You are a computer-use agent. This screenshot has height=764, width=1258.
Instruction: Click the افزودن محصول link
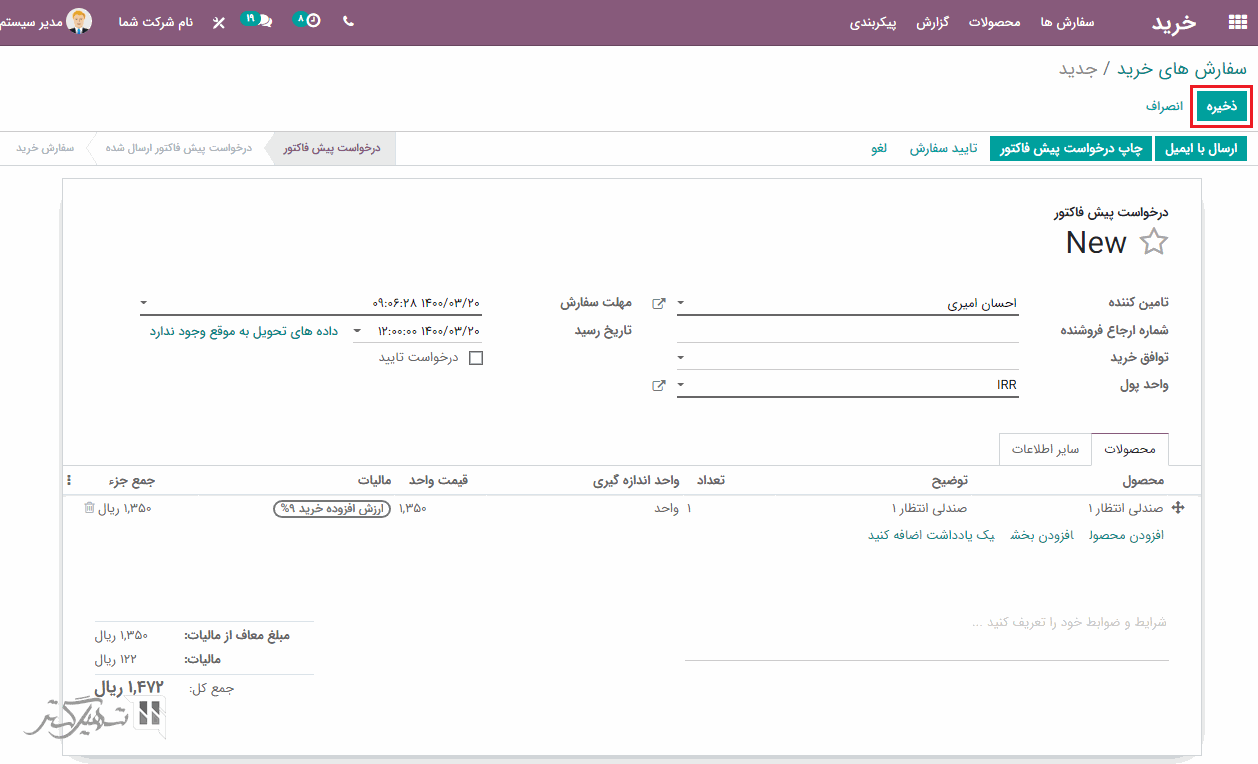point(1126,535)
